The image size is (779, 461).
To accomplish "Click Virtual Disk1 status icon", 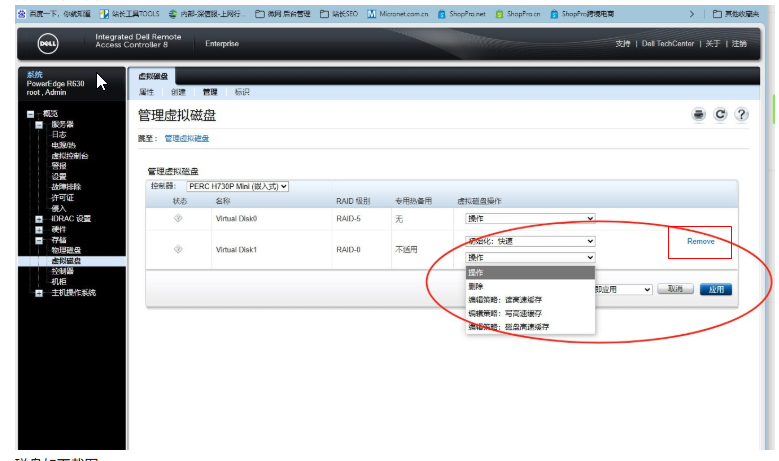I will click(x=179, y=249).
